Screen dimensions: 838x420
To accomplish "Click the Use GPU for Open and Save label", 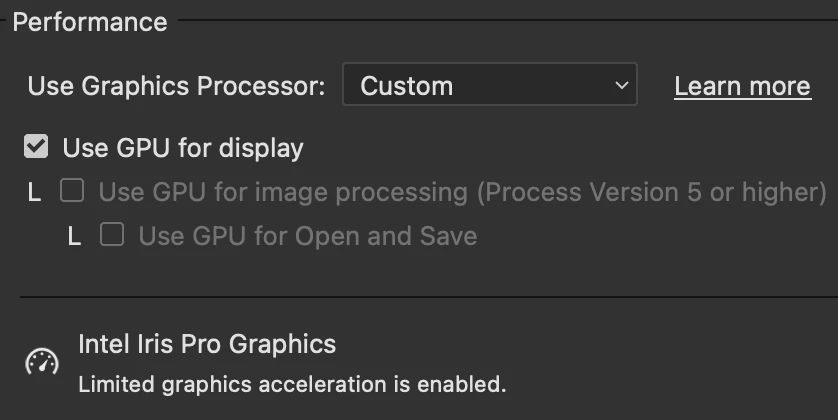I will [x=307, y=236].
